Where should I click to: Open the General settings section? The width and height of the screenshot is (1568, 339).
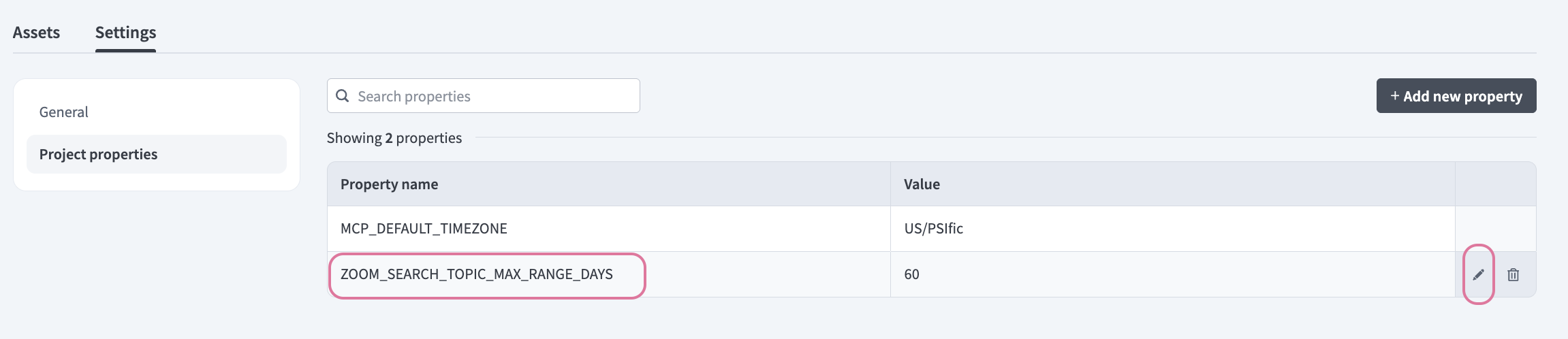(x=63, y=112)
